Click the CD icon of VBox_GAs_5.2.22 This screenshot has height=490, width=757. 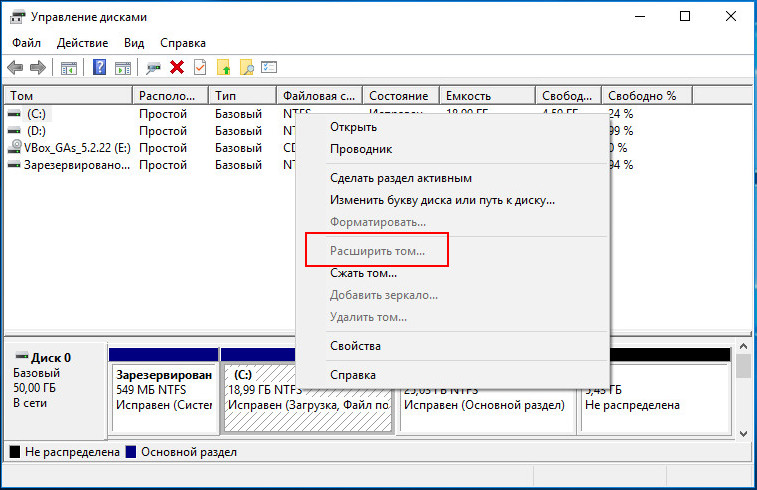15,147
